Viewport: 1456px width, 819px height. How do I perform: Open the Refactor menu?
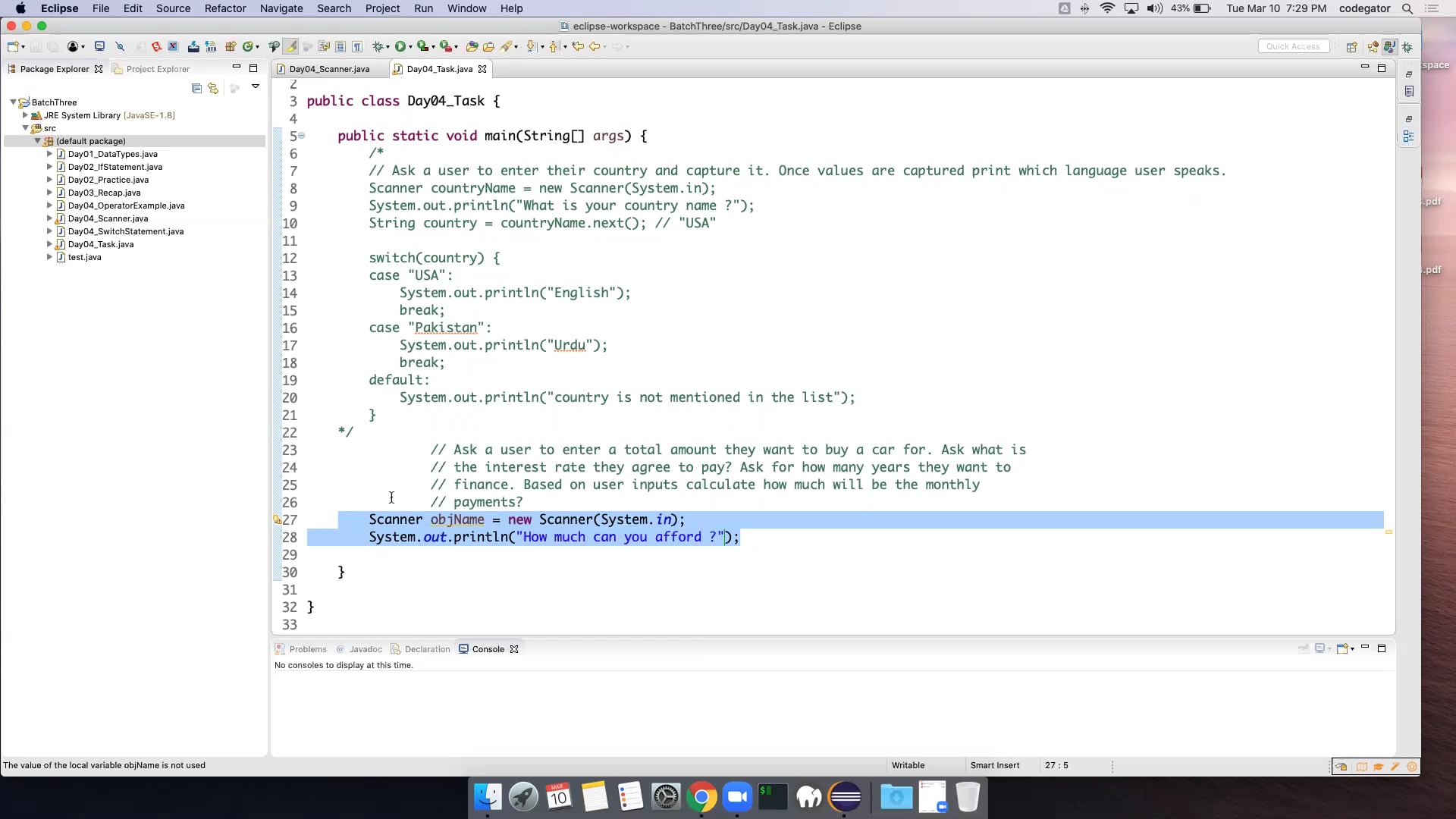tap(225, 8)
